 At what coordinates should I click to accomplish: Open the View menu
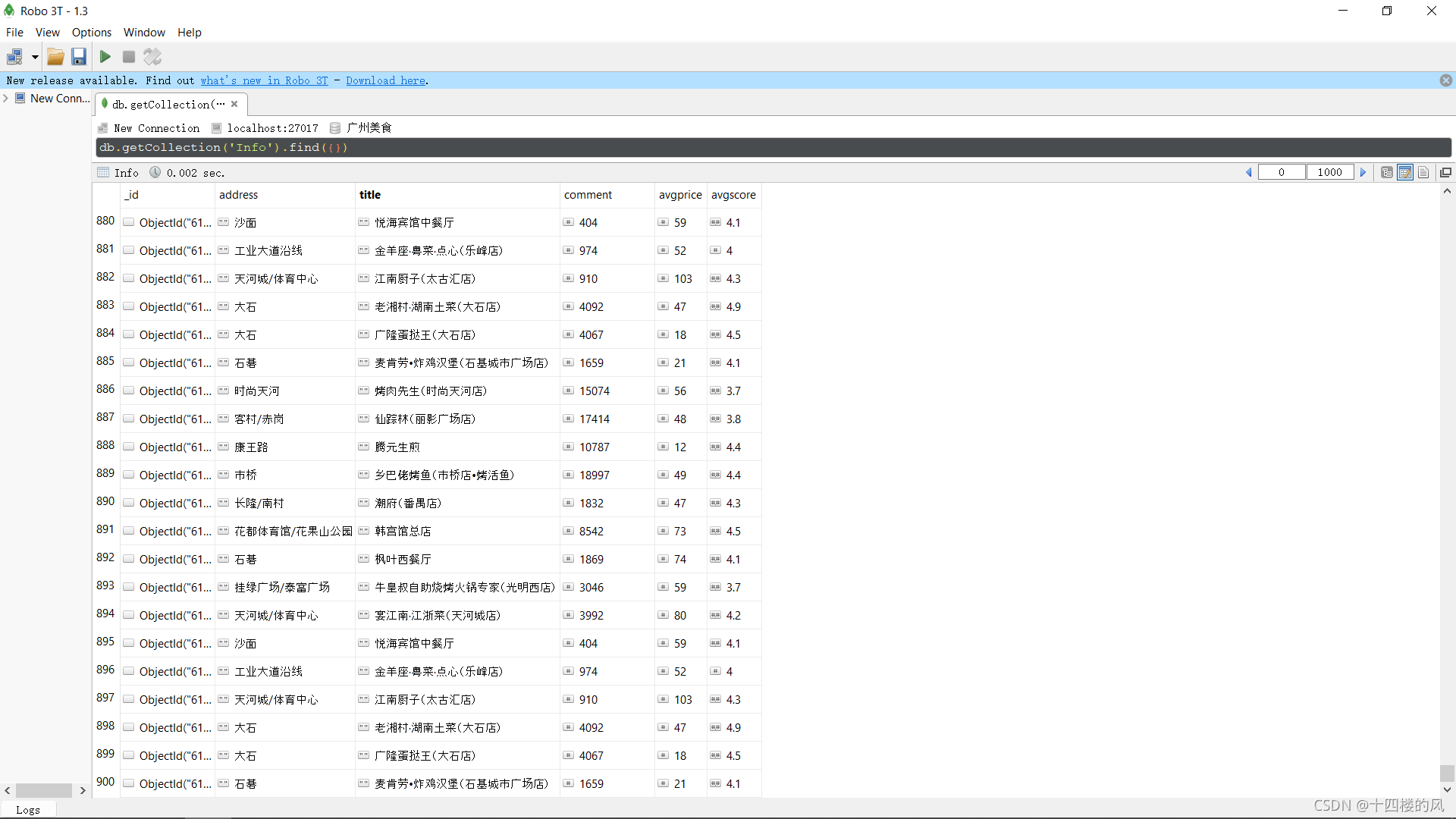[47, 33]
